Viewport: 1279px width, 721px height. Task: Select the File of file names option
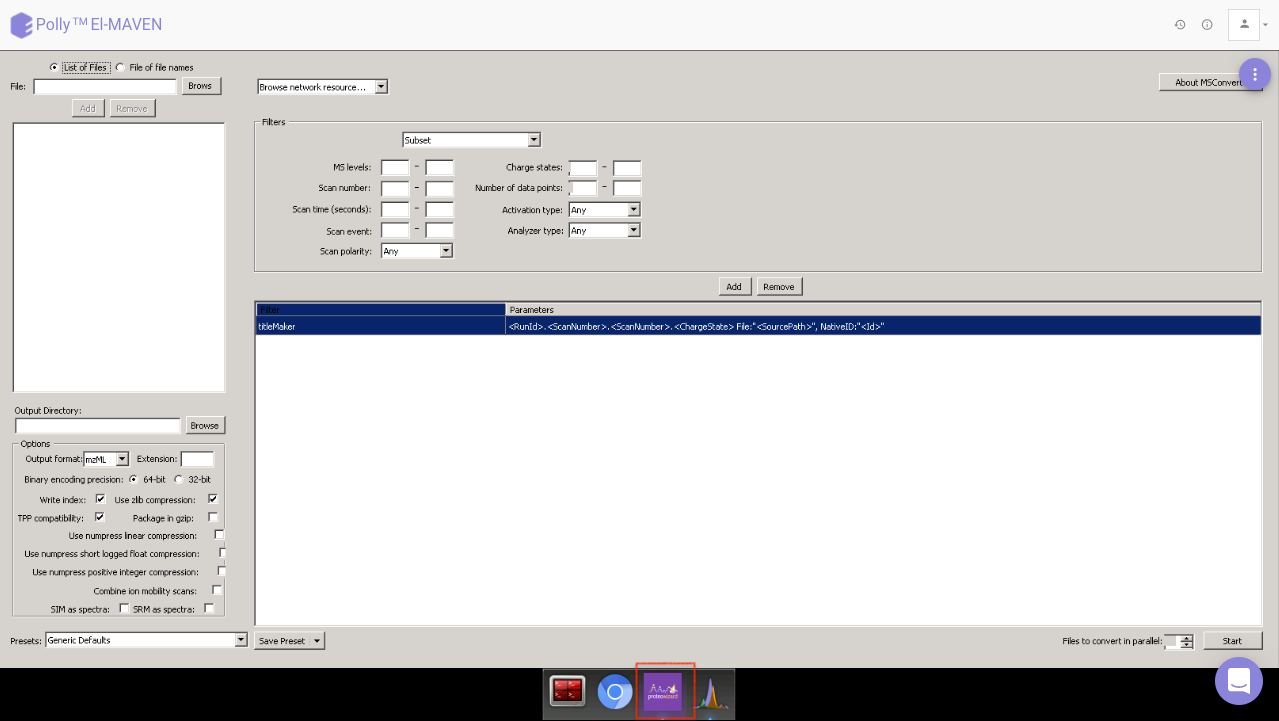[121, 67]
